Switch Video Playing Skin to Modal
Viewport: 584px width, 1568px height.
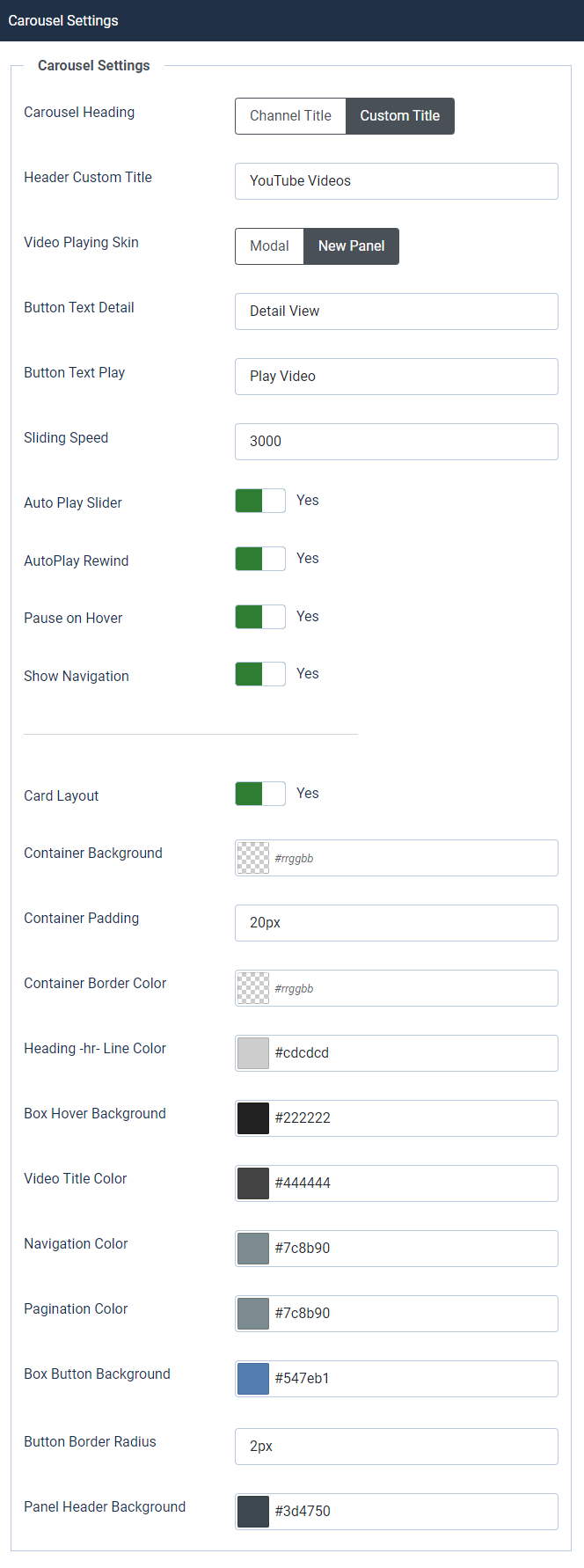269,246
